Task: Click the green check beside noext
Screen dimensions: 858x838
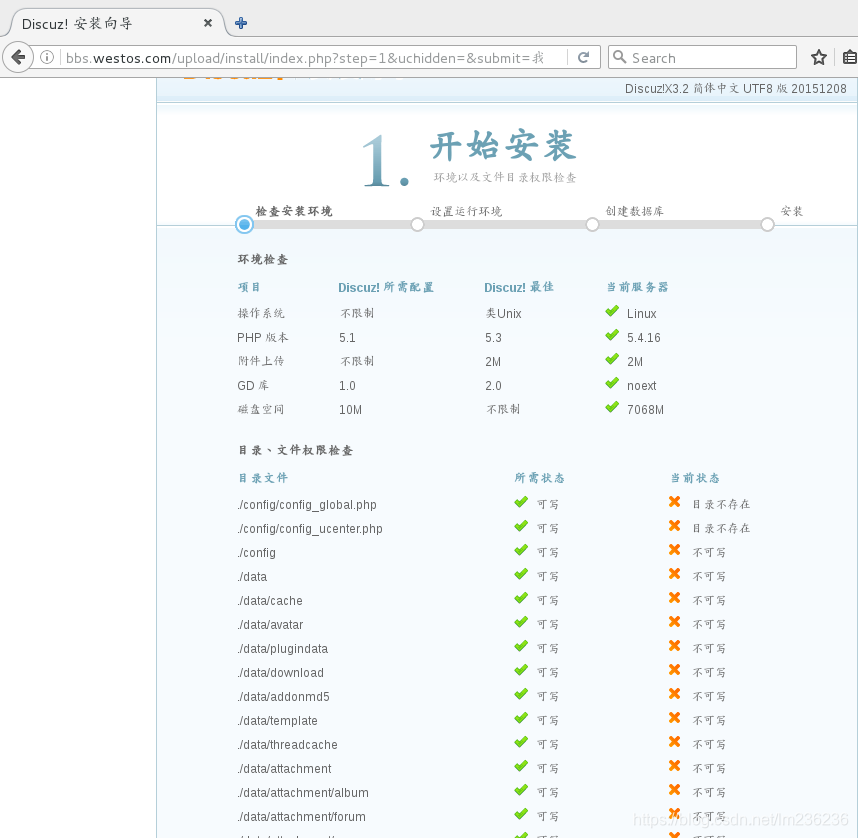Action: 612,383
